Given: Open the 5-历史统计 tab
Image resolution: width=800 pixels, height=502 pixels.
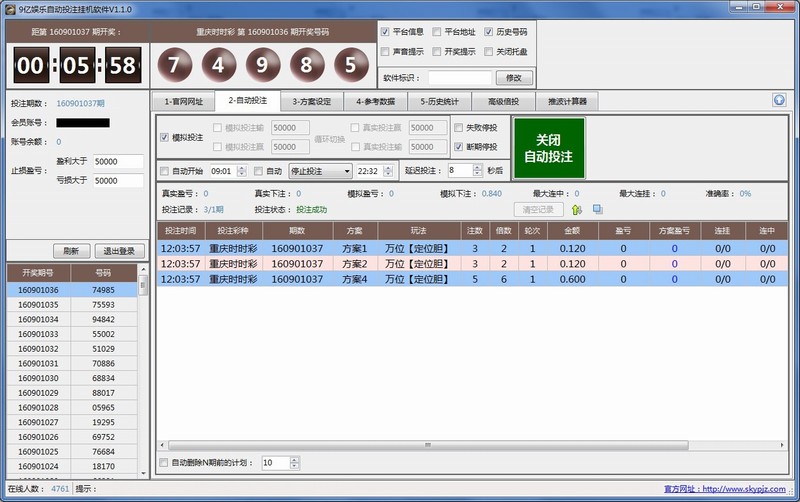Looking at the screenshot, I should click(439, 101).
